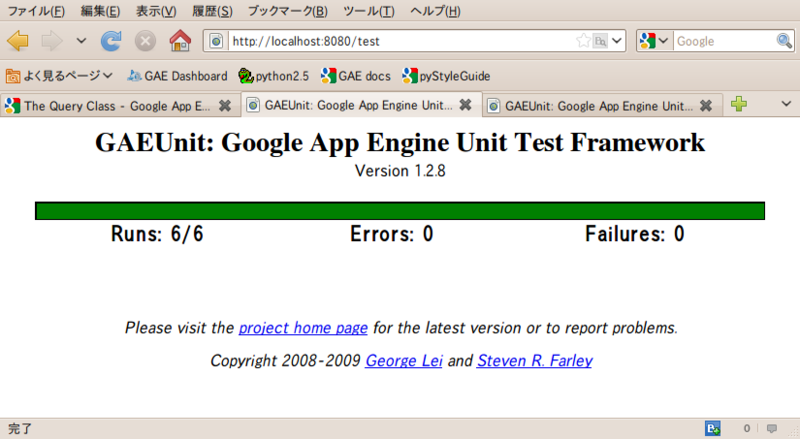Click the site identity icon in address bar

click(x=216, y=41)
